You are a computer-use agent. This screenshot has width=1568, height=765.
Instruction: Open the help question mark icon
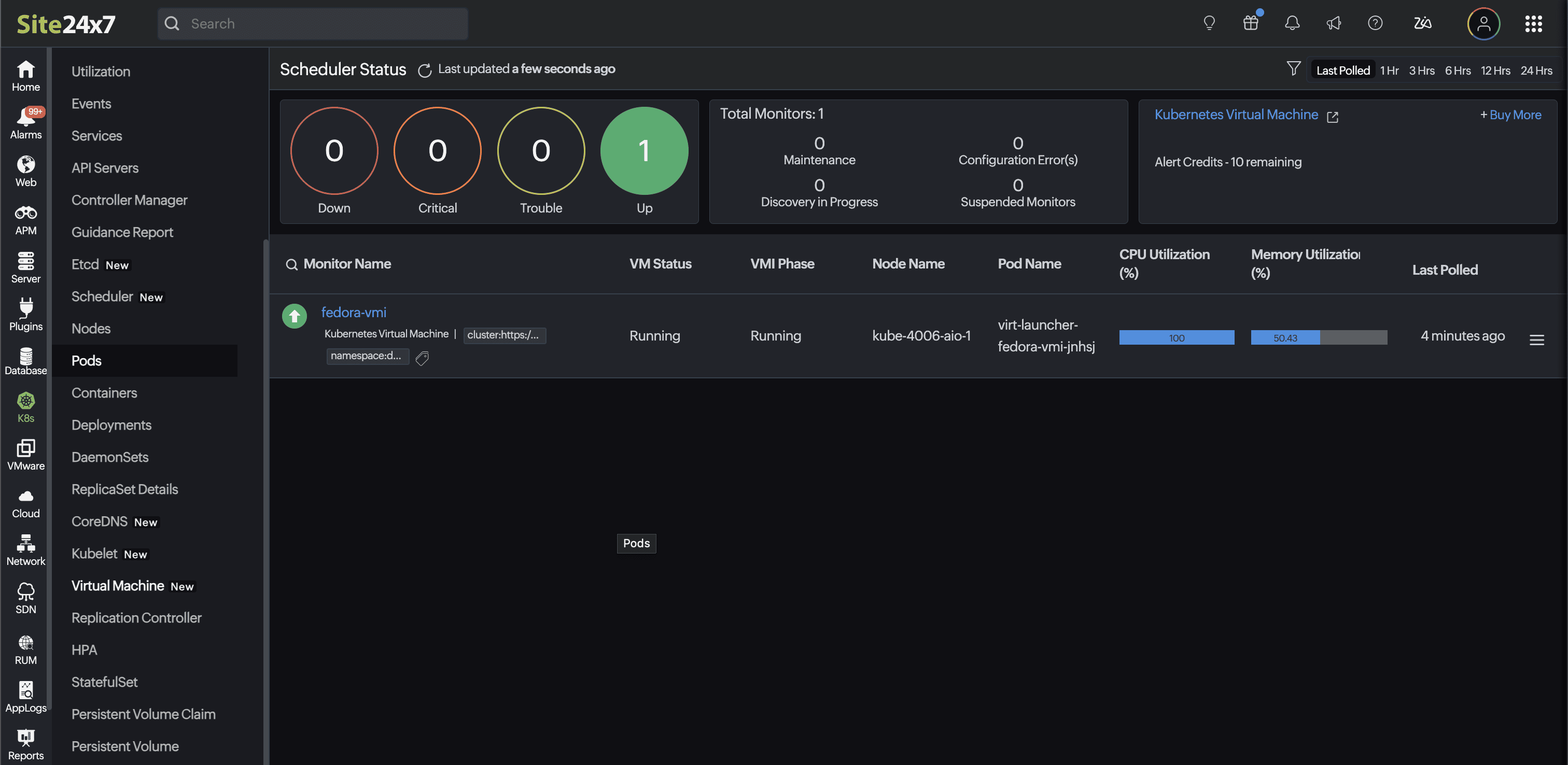click(x=1375, y=23)
